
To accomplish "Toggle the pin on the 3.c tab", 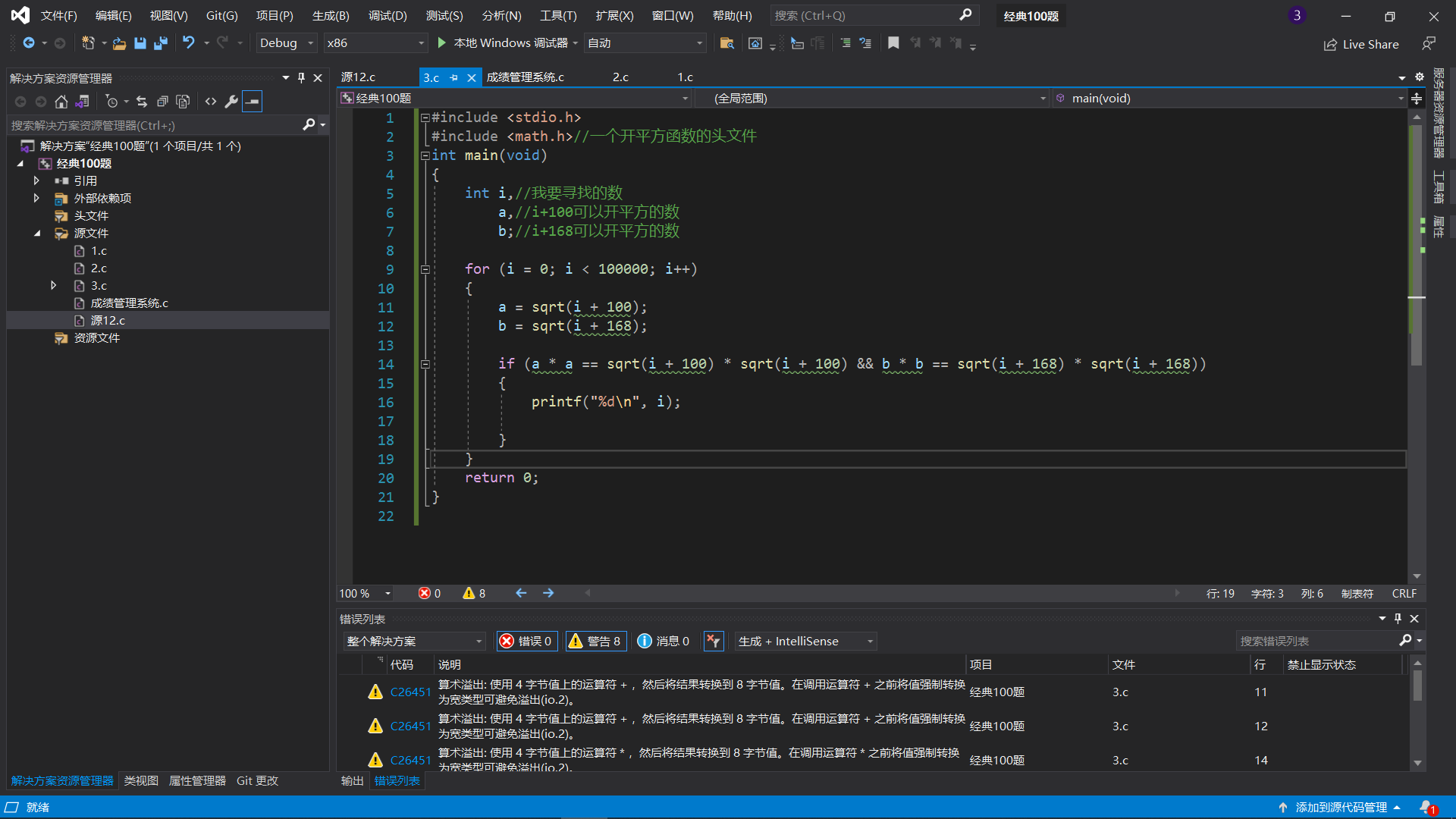I will pyautogui.click(x=453, y=77).
